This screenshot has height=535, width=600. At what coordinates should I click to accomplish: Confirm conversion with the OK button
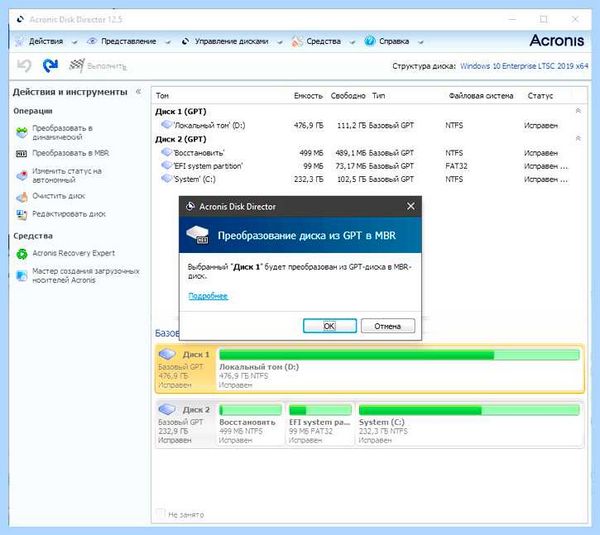pos(329,326)
